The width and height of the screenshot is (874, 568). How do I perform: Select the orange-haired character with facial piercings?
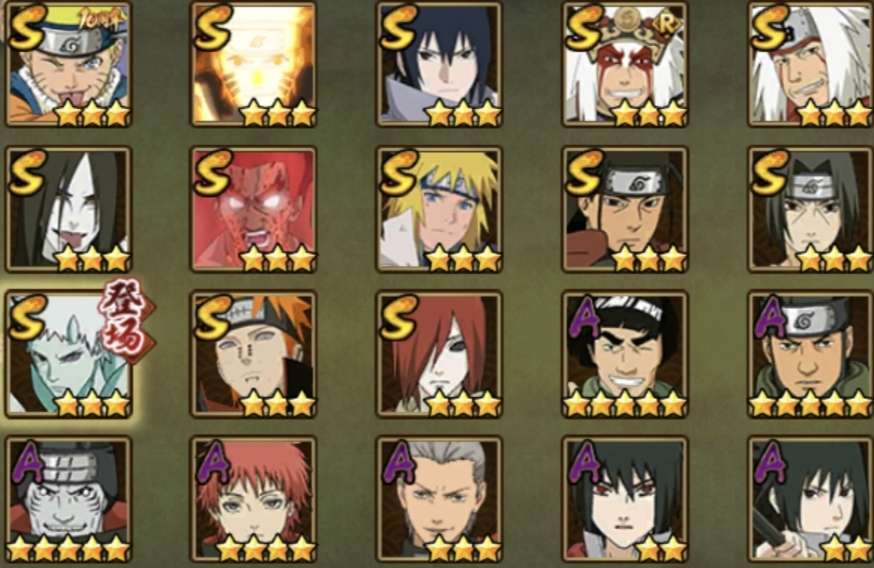254,354
